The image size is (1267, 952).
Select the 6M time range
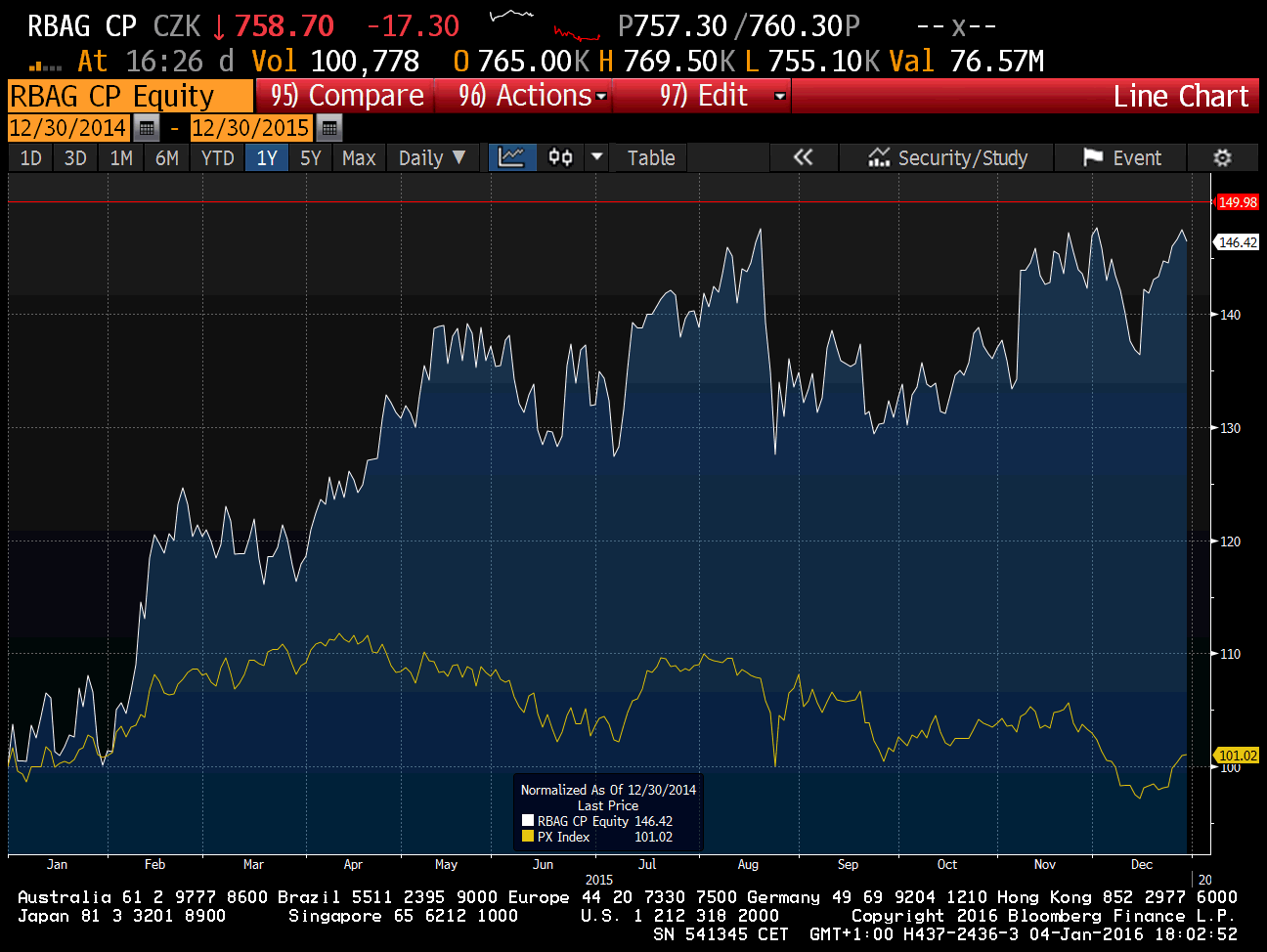tap(167, 157)
